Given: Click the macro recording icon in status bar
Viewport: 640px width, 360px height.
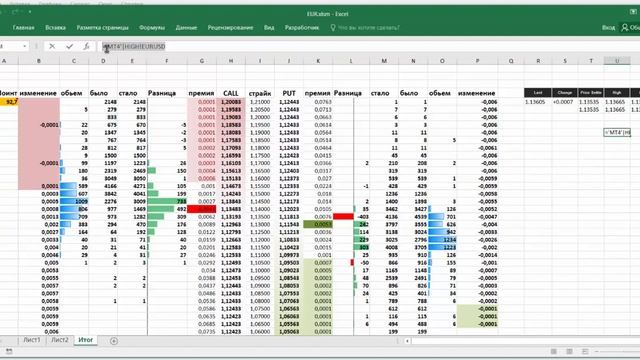Looking at the screenshot, I should [x=9, y=351].
